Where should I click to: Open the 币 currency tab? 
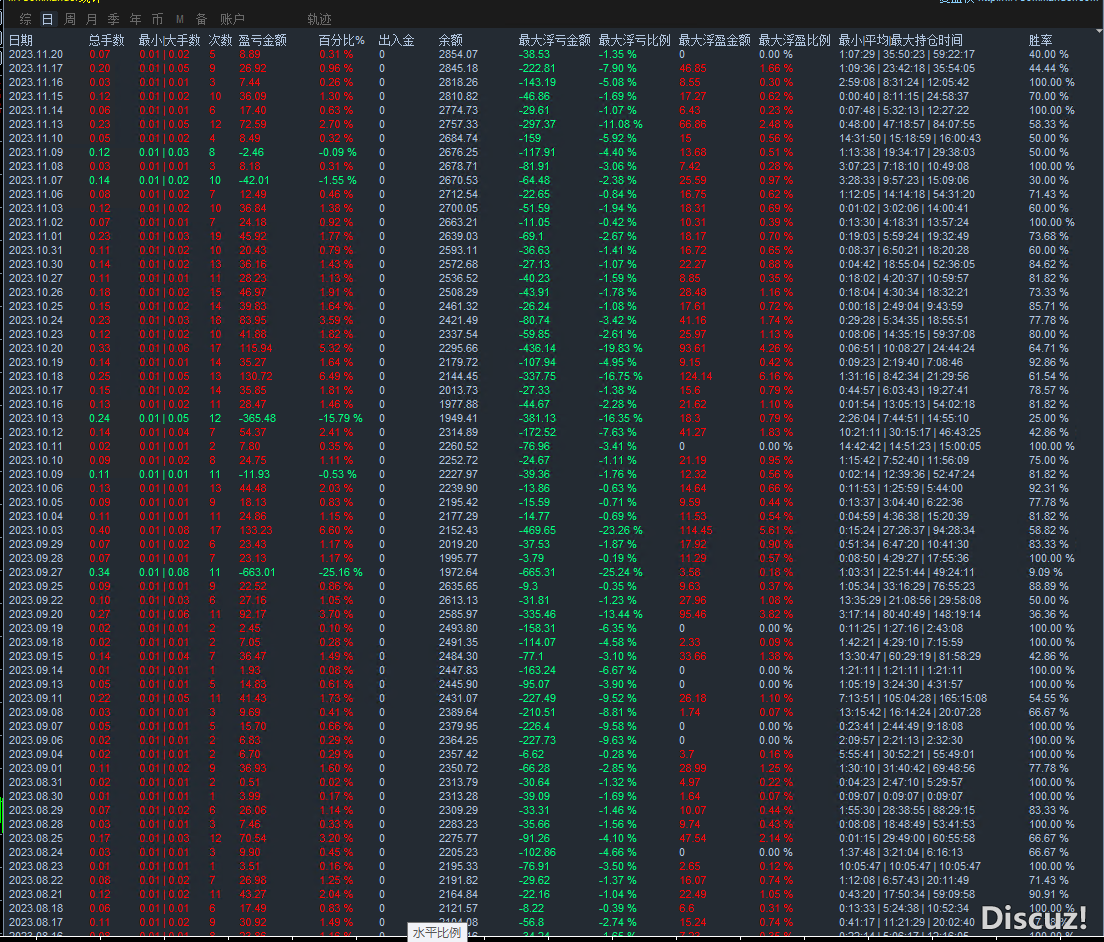(157, 19)
